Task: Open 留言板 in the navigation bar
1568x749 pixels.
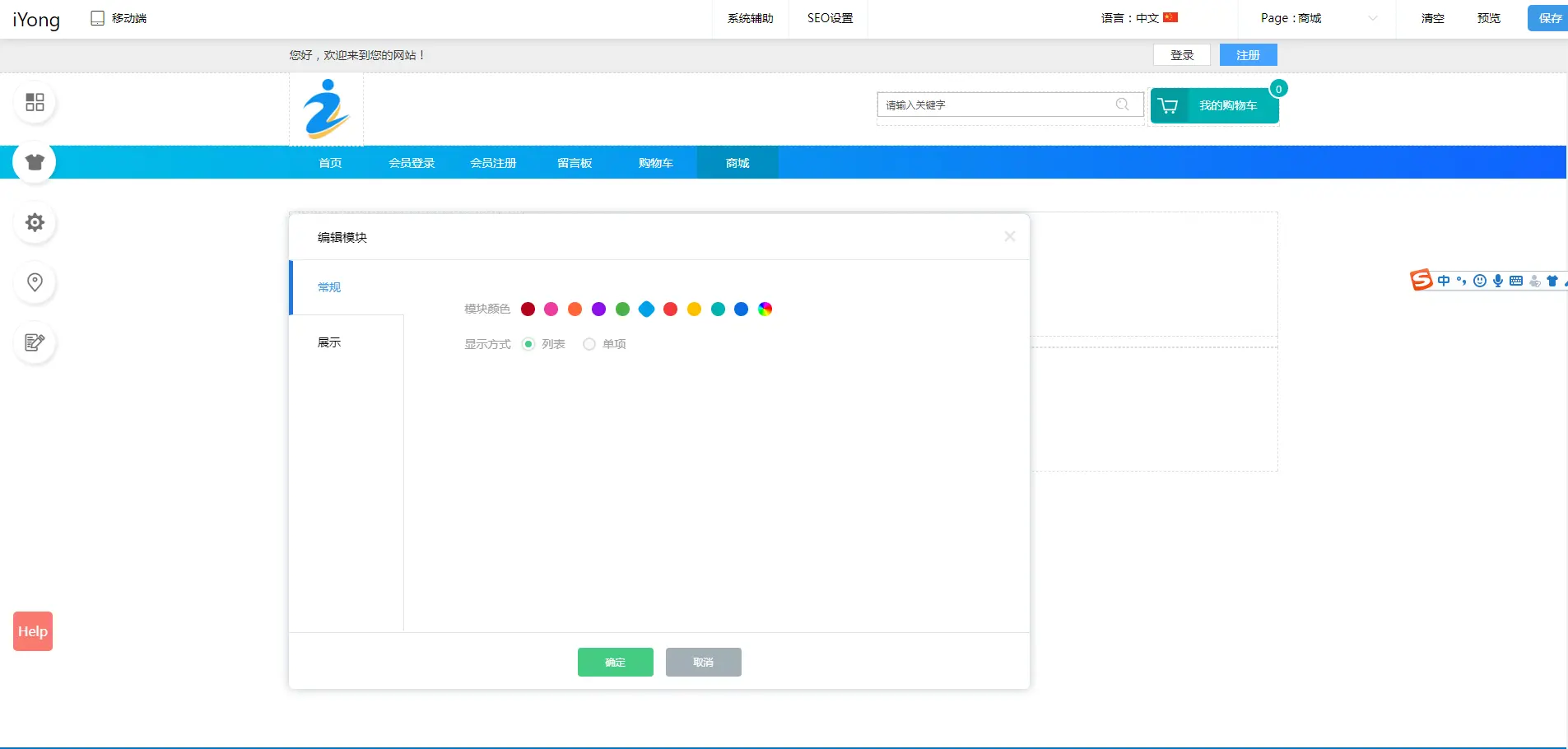Action: tap(575, 163)
